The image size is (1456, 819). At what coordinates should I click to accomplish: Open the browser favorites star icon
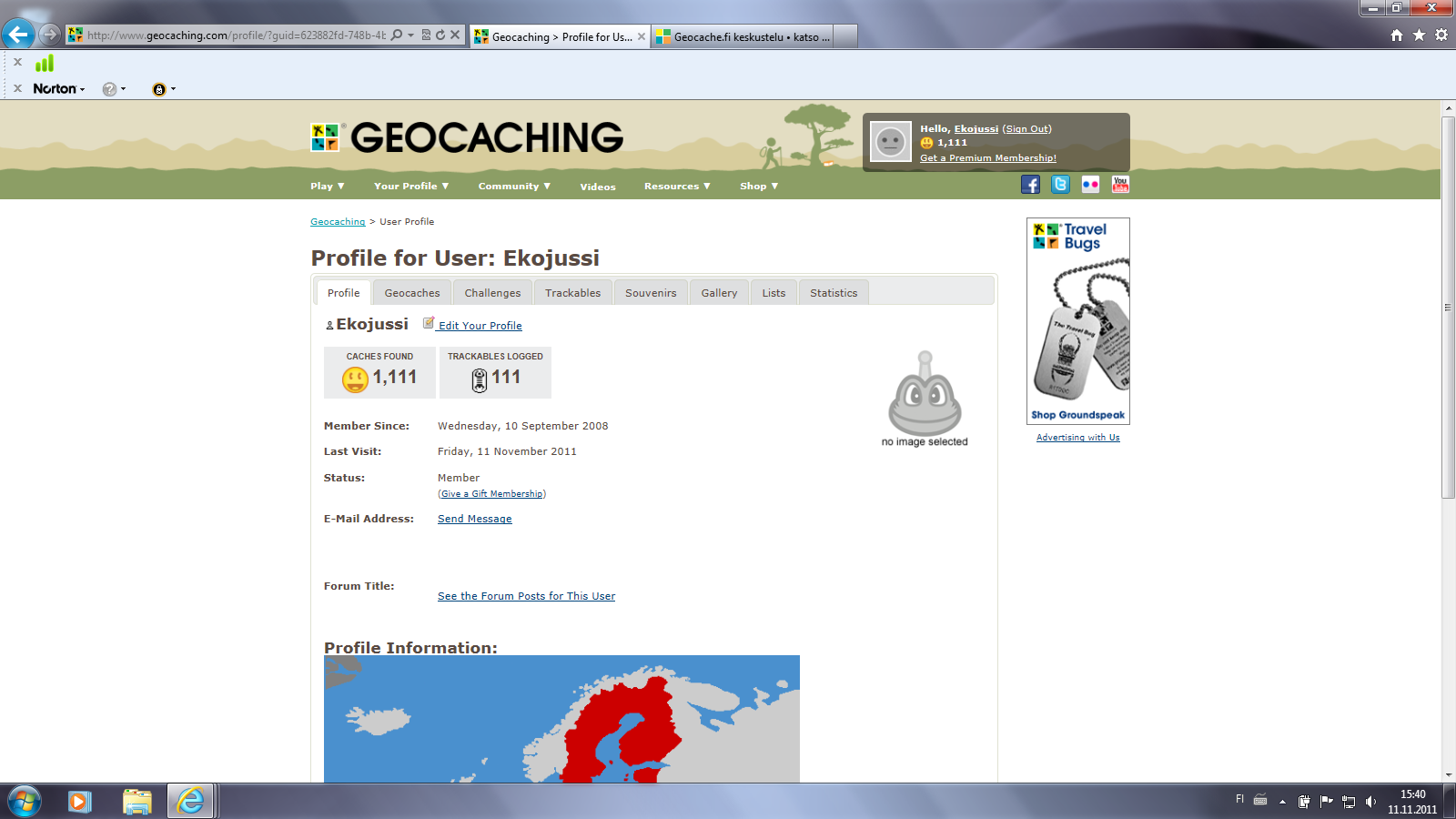pos(1419,35)
